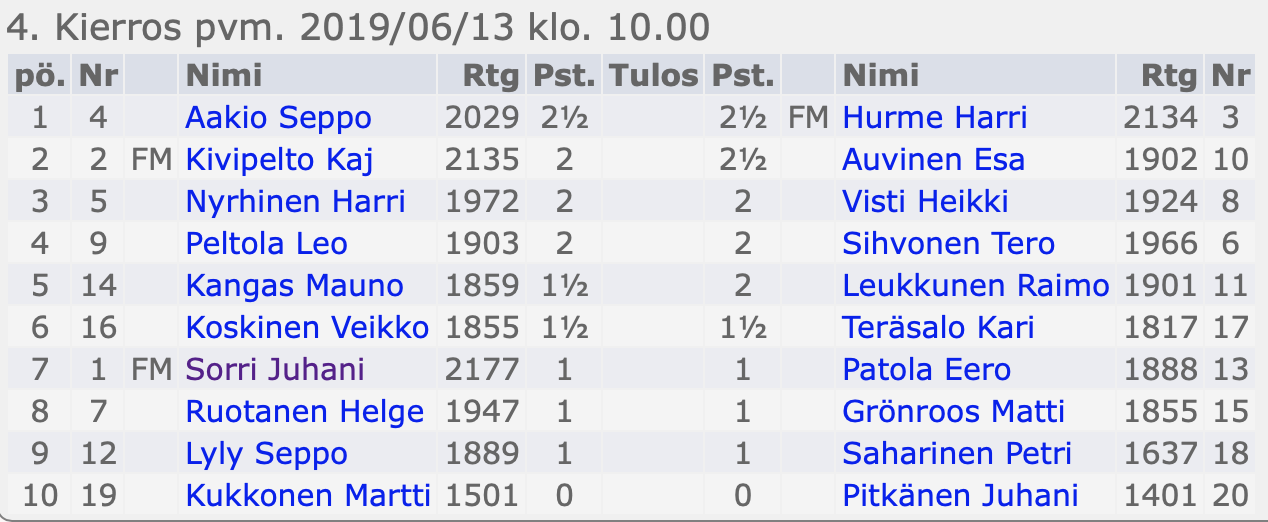
Task: Open Visti Heikki player link
Action: point(926,202)
